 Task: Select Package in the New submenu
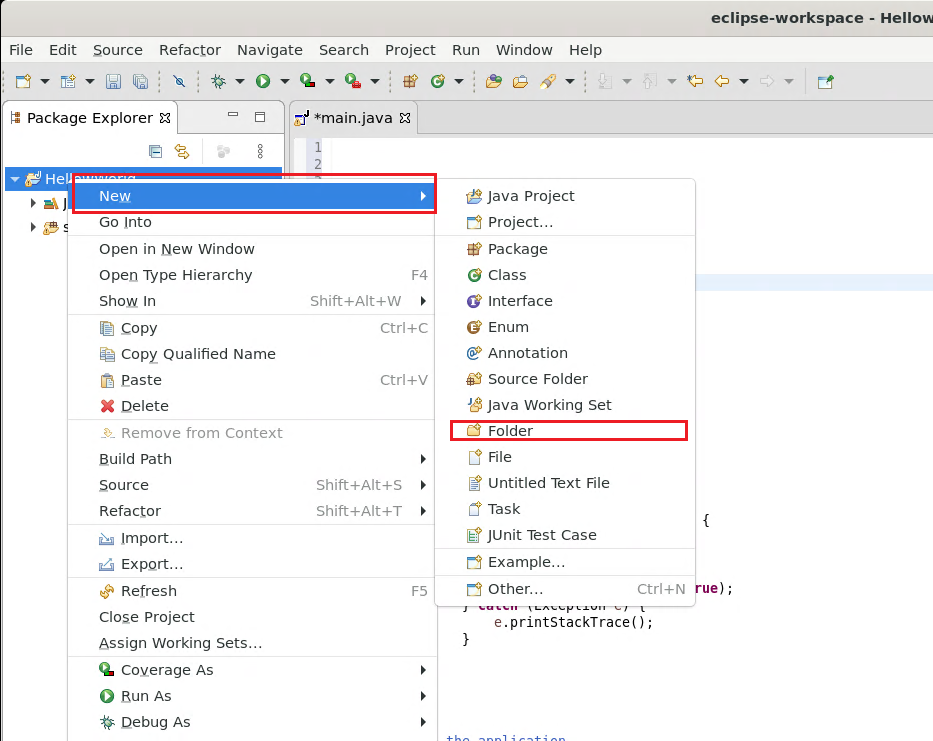pos(565,249)
